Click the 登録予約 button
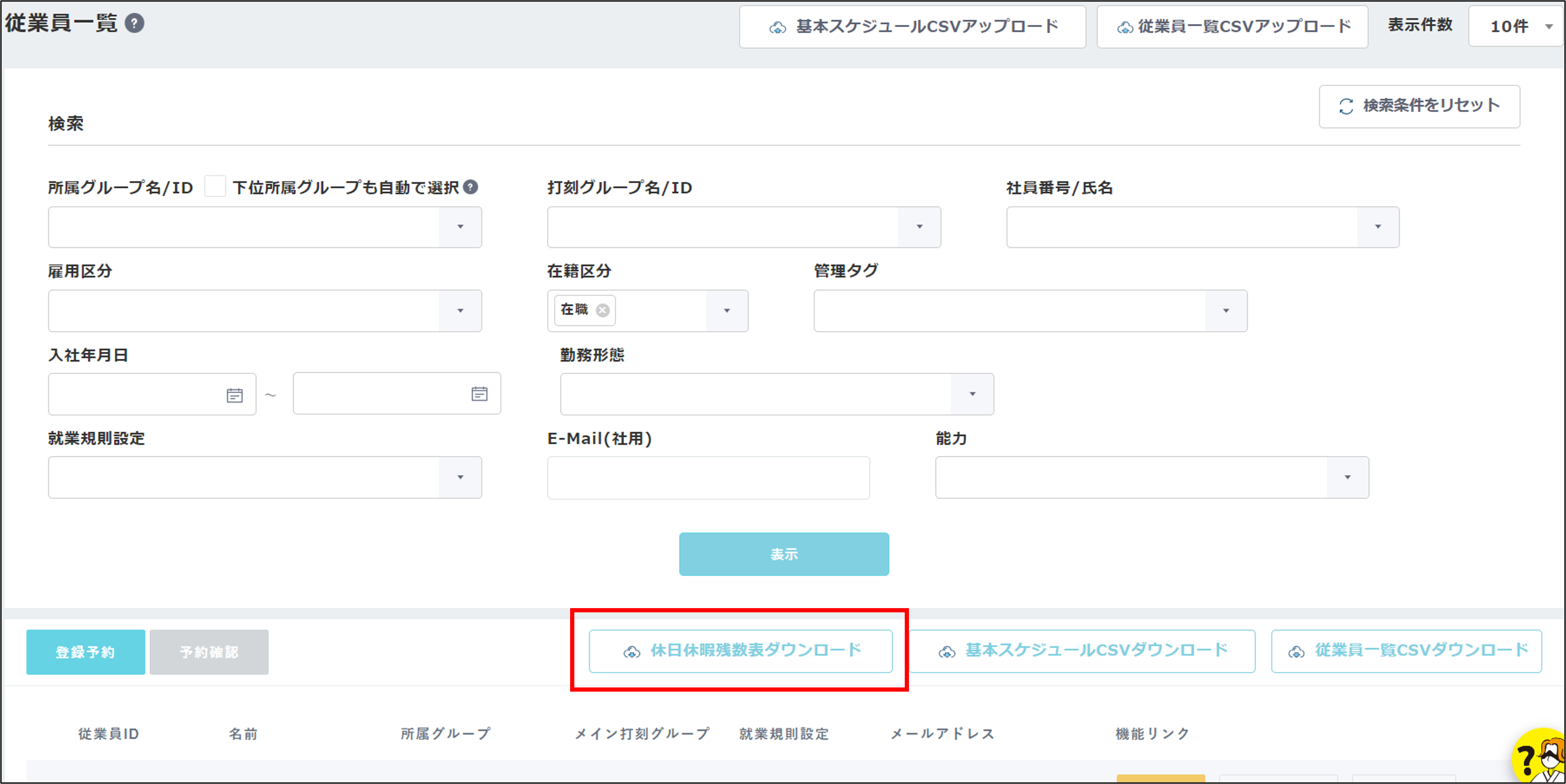 click(86, 652)
